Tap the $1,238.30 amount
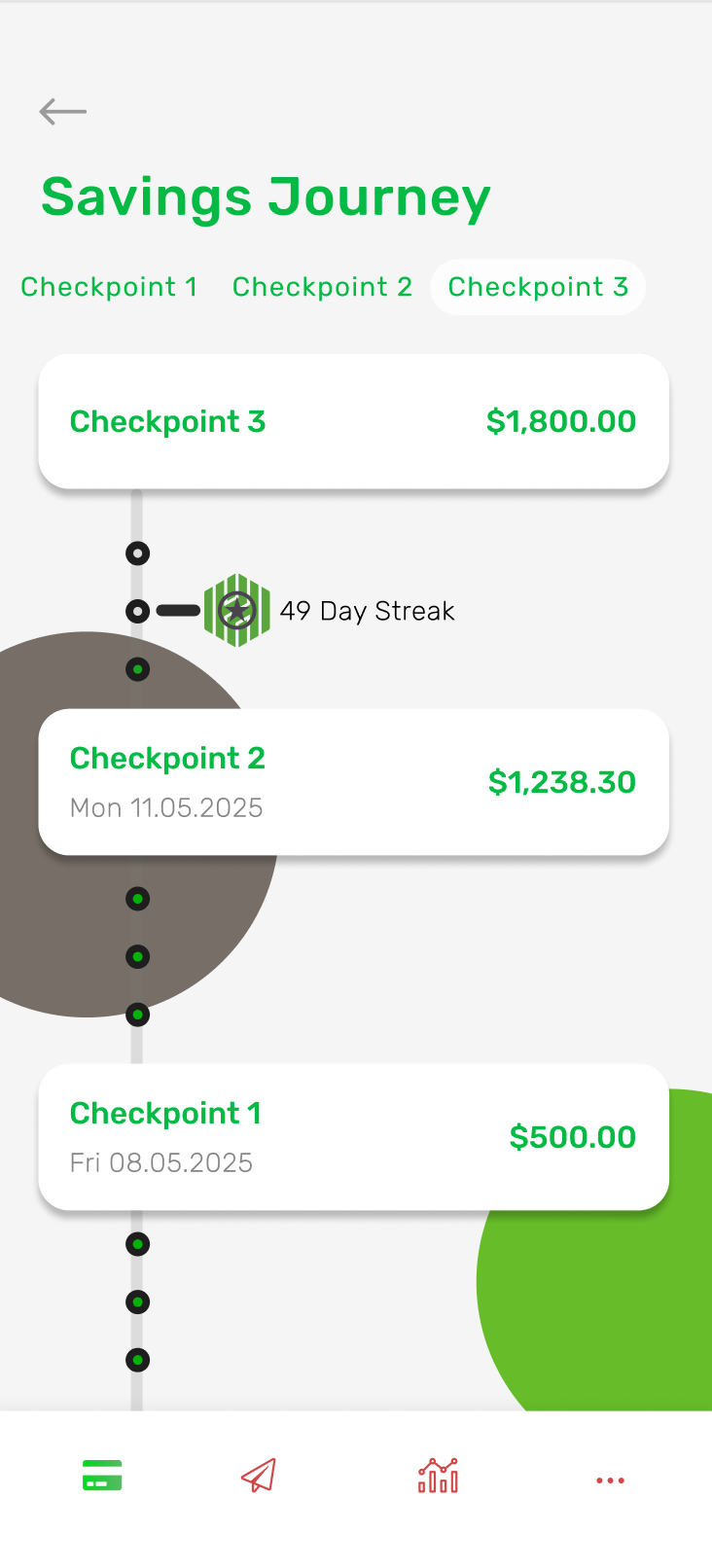The width and height of the screenshot is (712, 1568). 562,782
